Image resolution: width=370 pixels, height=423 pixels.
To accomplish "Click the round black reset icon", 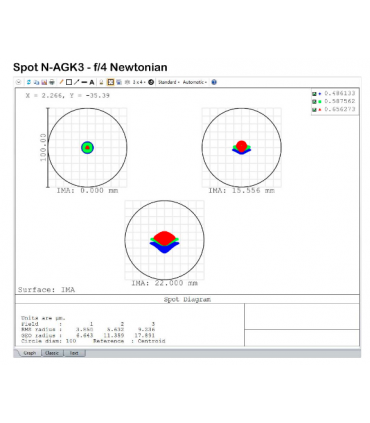I will pos(151,82).
